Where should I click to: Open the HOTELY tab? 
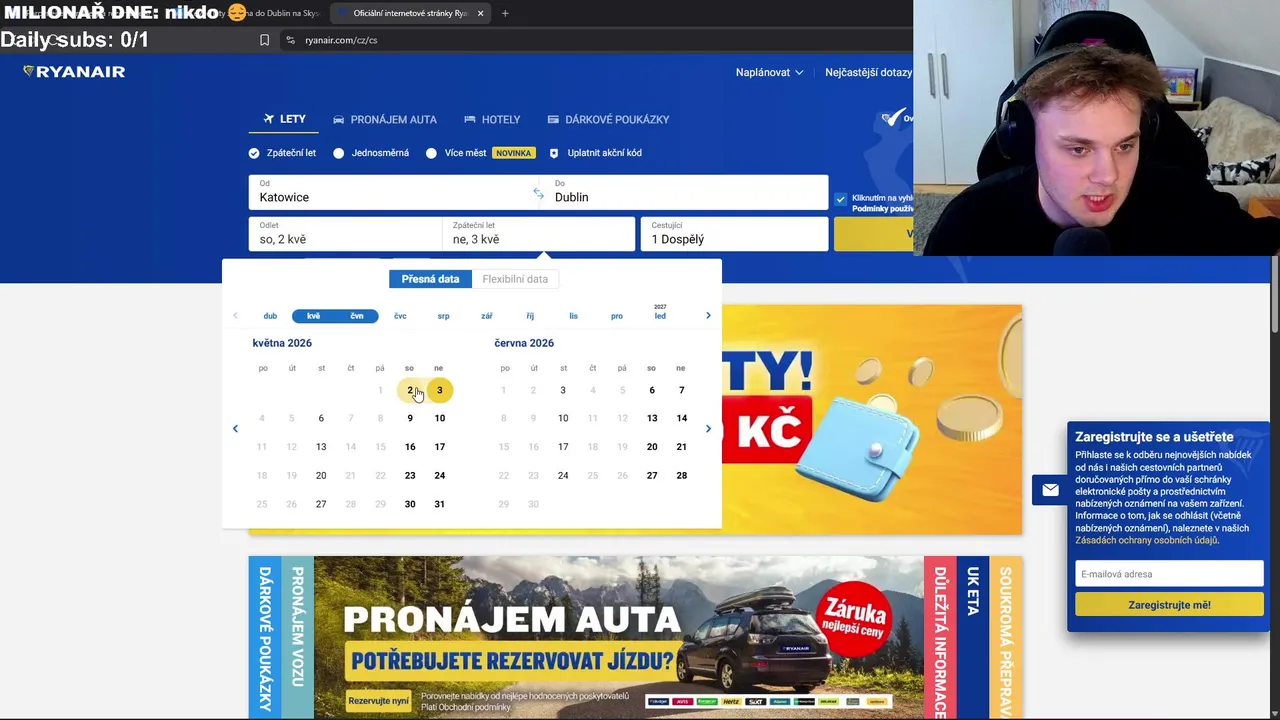point(492,120)
